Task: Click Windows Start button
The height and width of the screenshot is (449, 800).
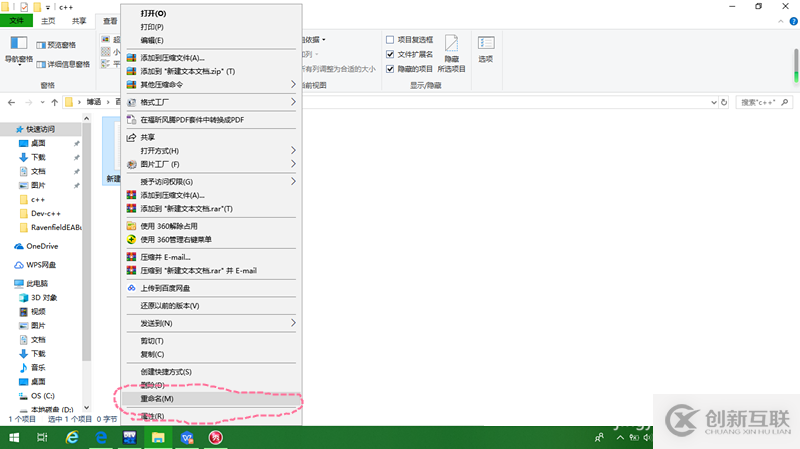Action: (14, 437)
